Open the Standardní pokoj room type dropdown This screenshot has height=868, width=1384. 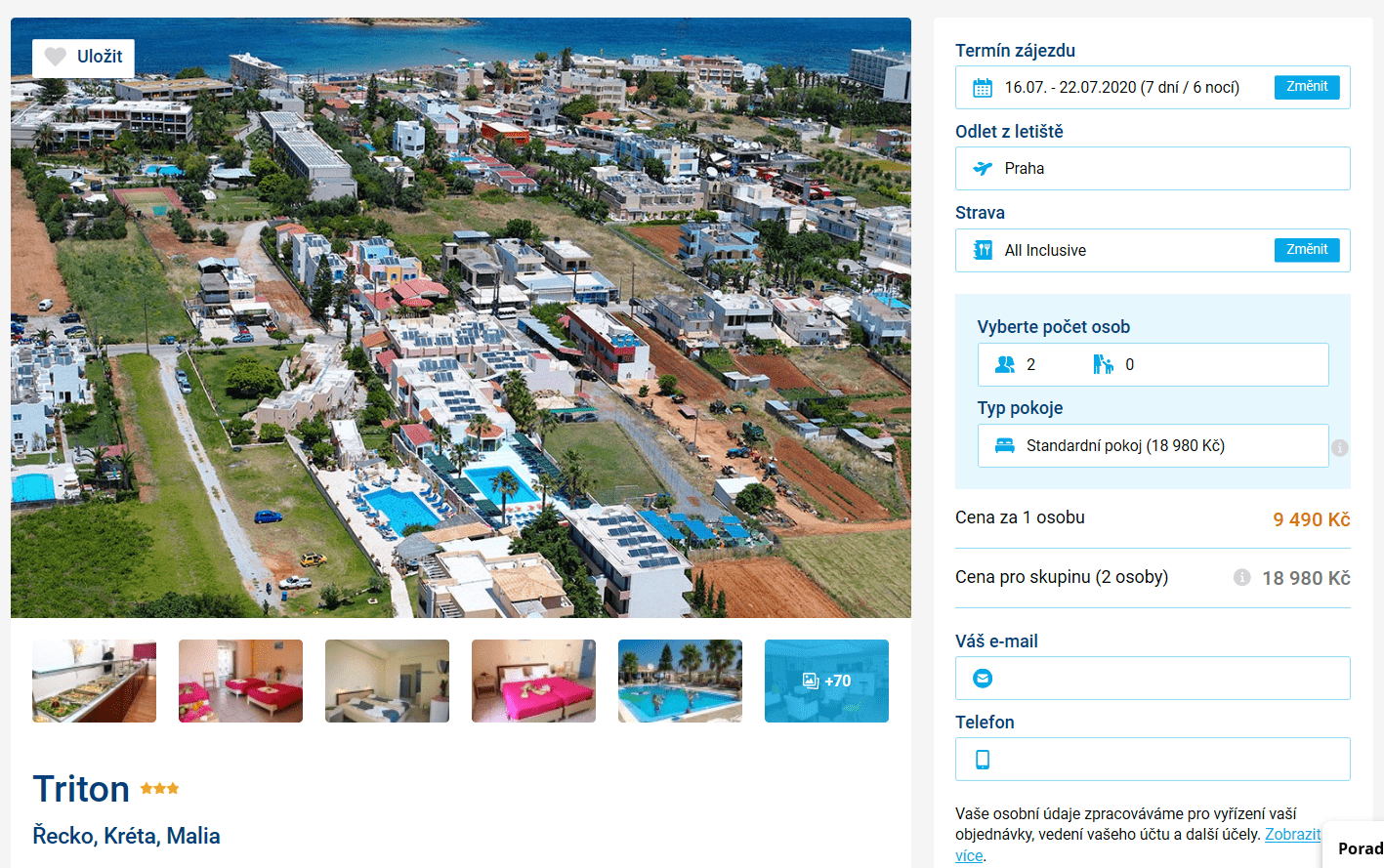(1153, 445)
